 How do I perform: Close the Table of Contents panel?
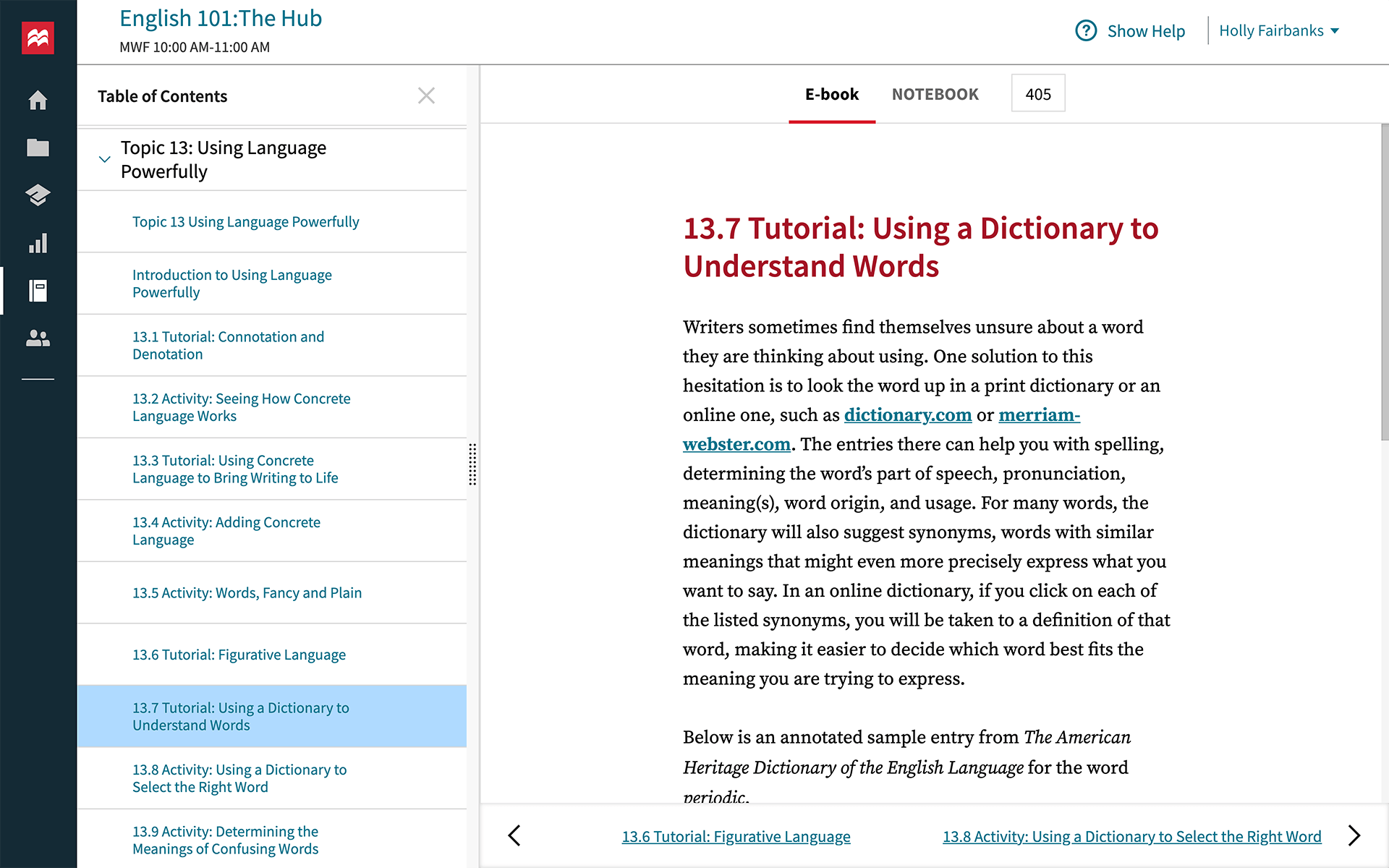coord(426,95)
